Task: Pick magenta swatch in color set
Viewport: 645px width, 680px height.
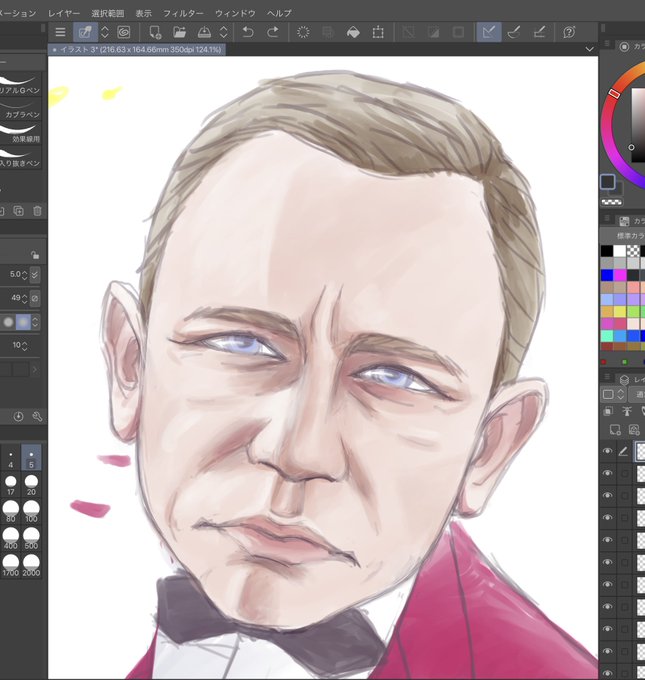Action: tap(620, 275)
